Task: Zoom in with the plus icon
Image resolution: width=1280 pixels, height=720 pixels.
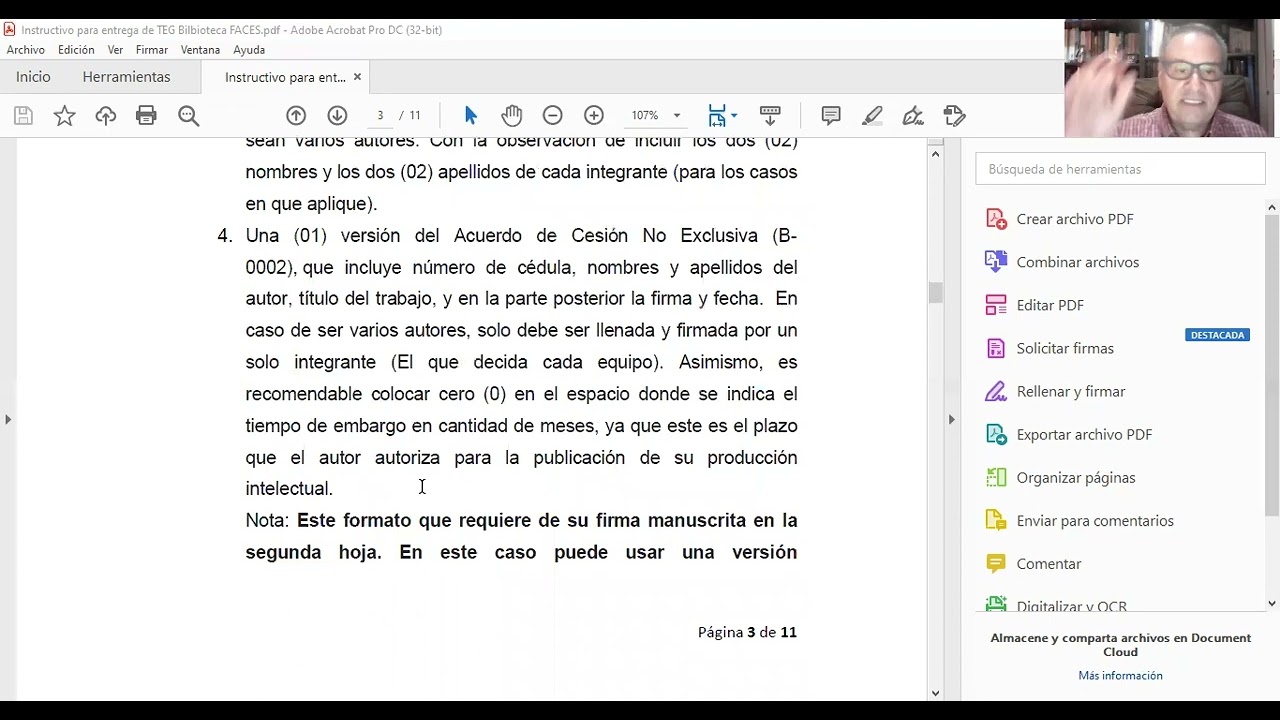Action: (594, 116)
